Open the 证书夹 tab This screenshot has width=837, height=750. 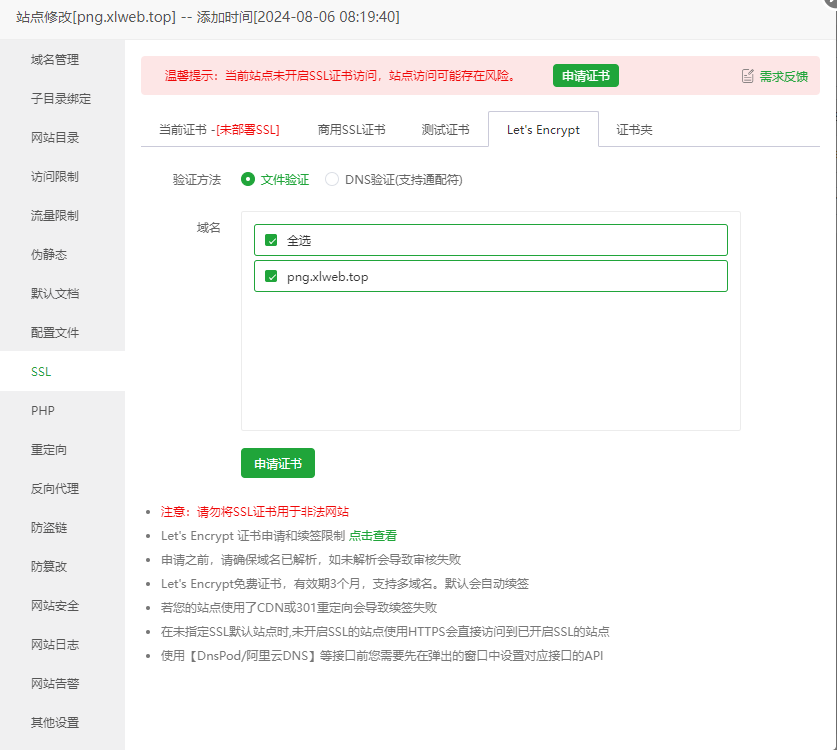click(634, 130)
